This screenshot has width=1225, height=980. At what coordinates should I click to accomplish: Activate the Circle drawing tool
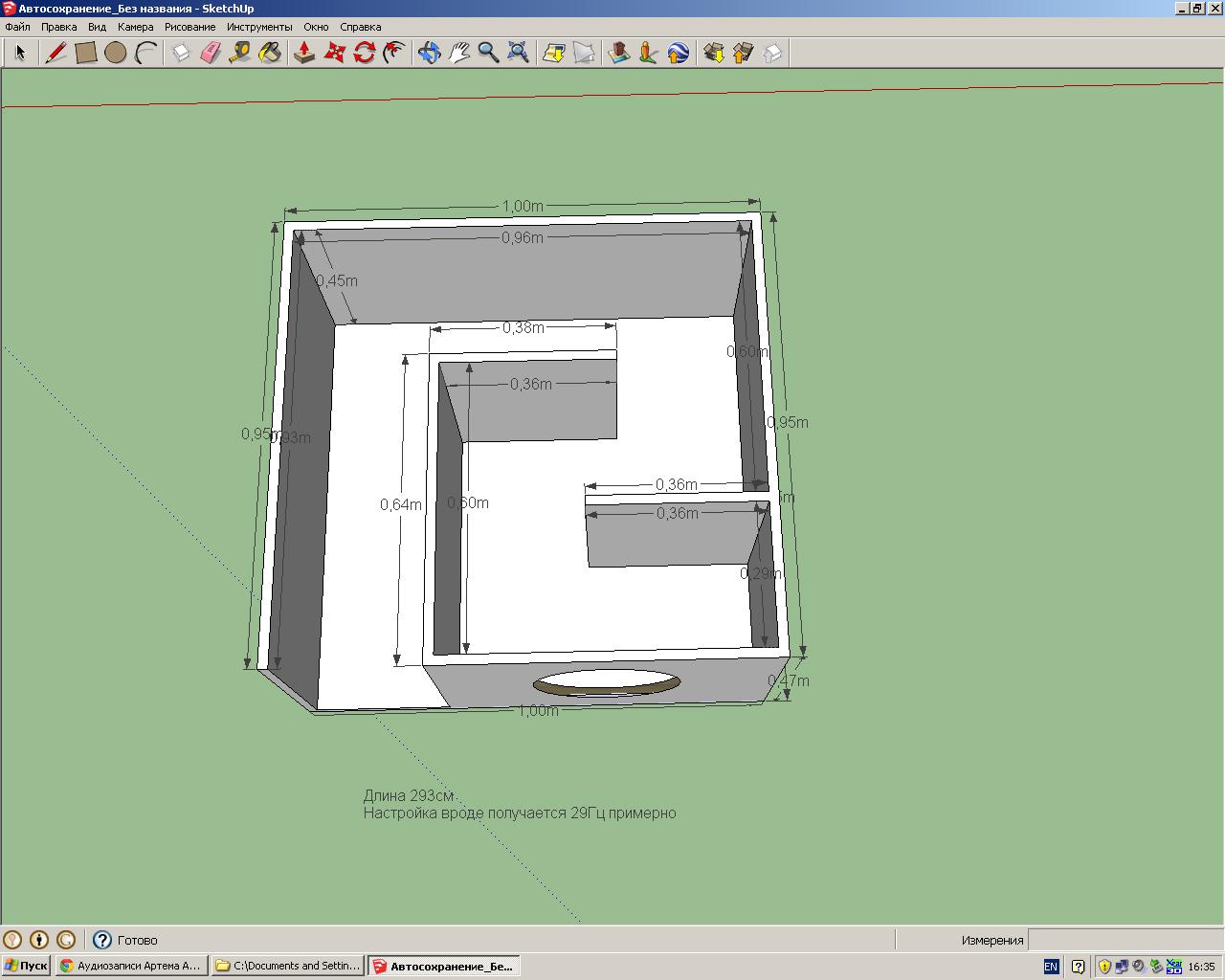[116, 53]
